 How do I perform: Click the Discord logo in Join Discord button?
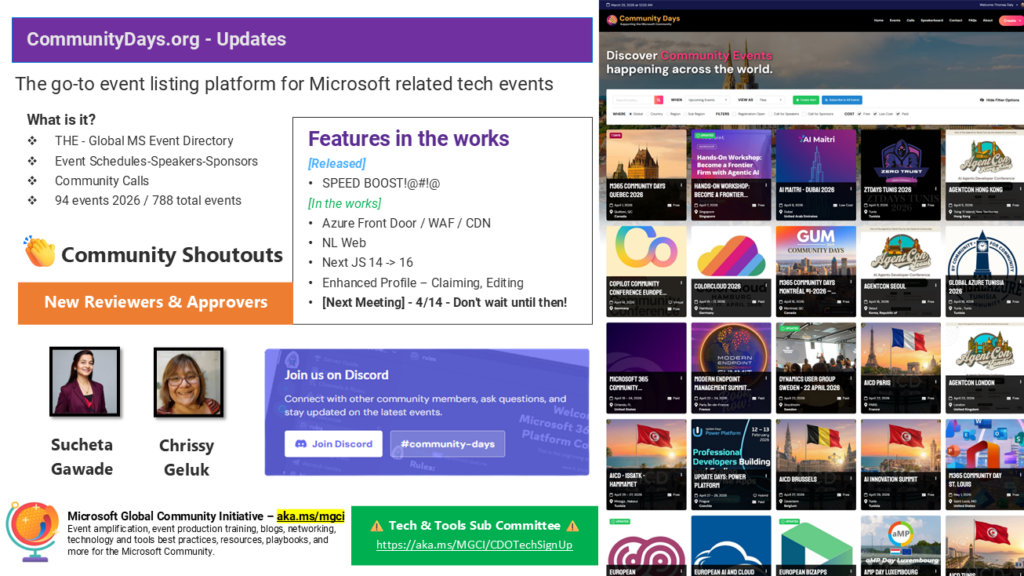pyautogui.click(x=301, y=443)
